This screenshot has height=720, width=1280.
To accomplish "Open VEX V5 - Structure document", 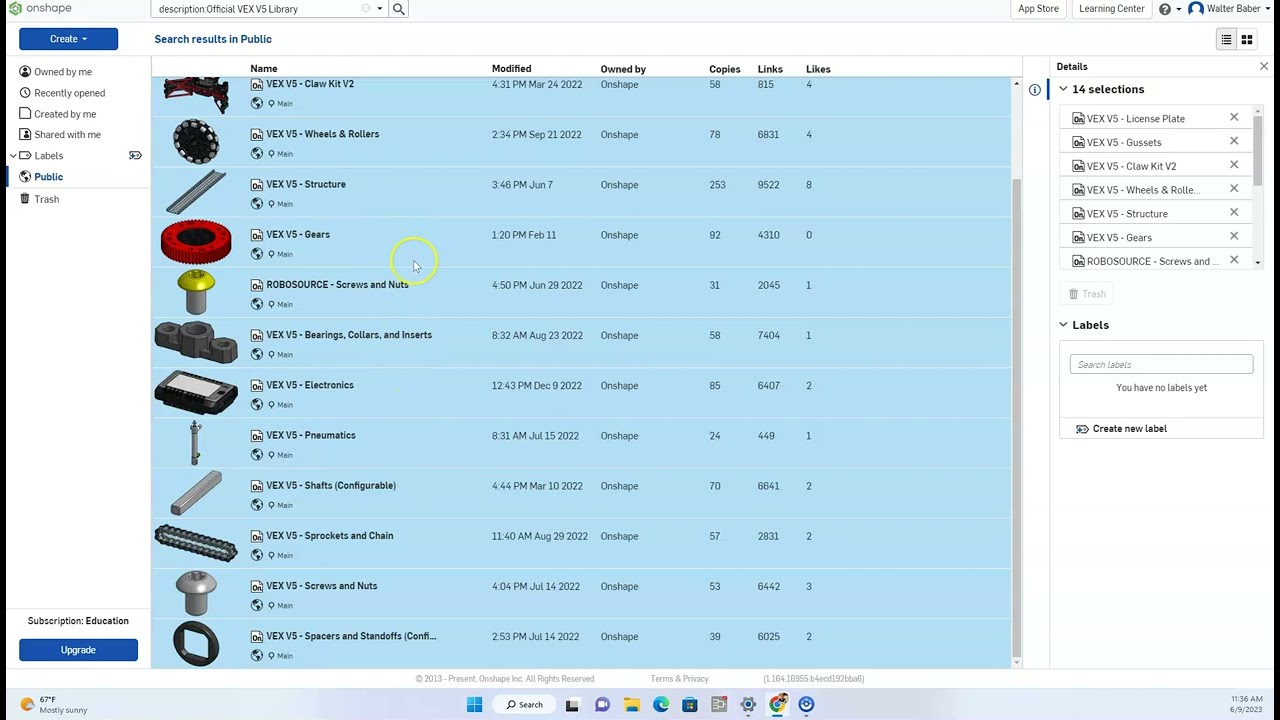I will click(306, 184).
